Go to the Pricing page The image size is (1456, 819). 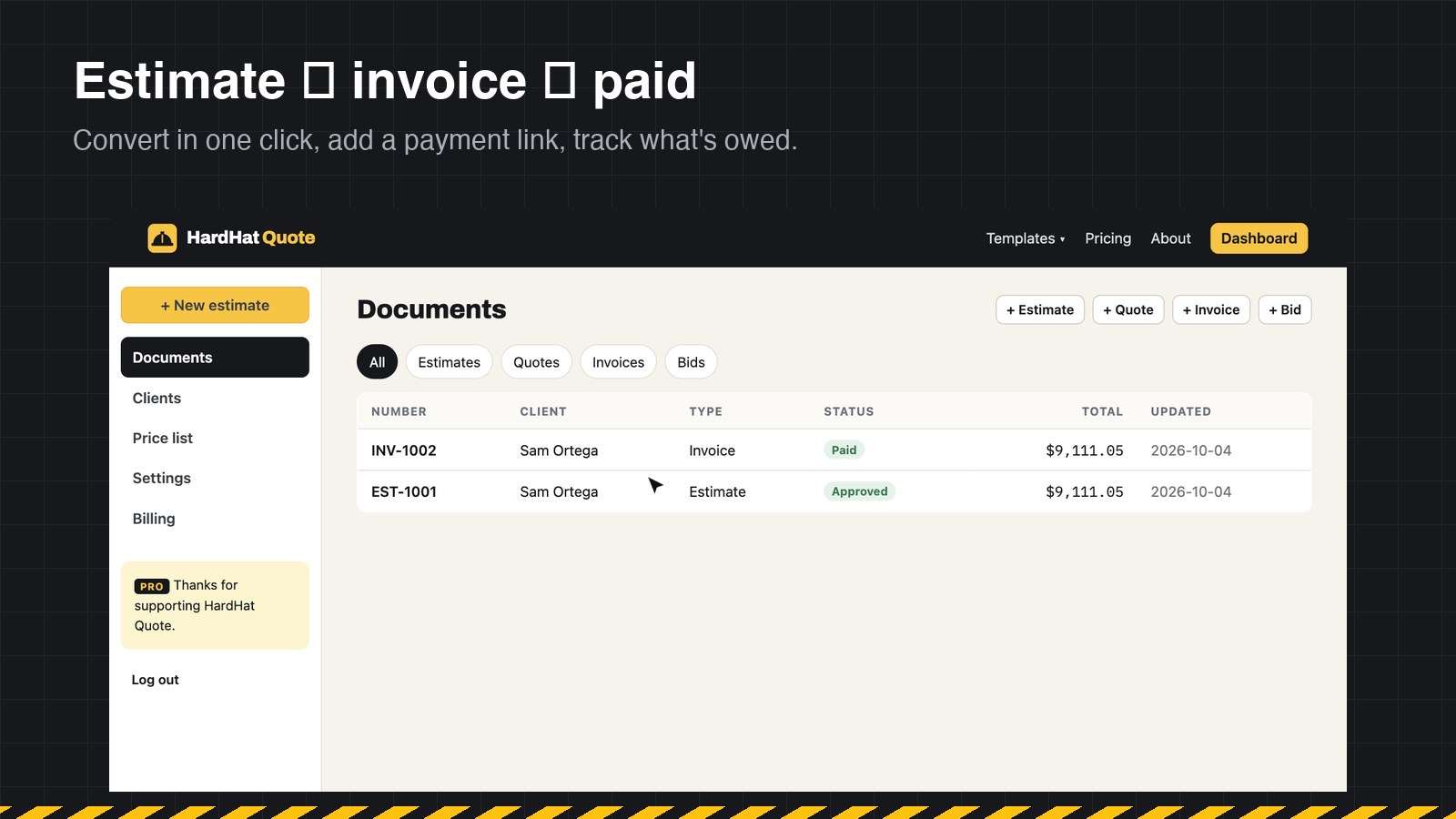tap(1107, 238)
